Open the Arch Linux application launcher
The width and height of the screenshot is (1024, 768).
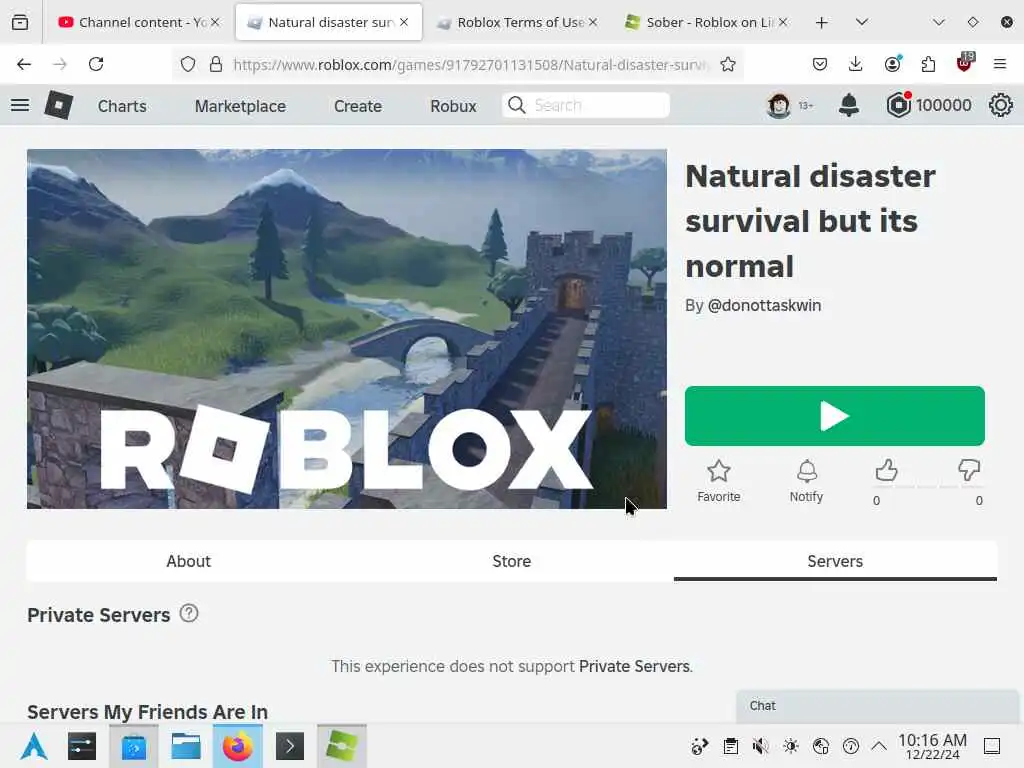(x=33, y=746)
